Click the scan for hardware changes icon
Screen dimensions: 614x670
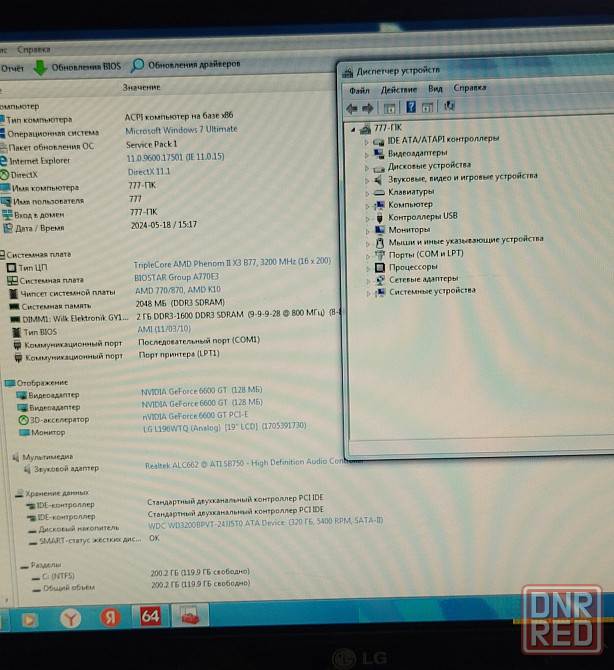tap(449, 106)
